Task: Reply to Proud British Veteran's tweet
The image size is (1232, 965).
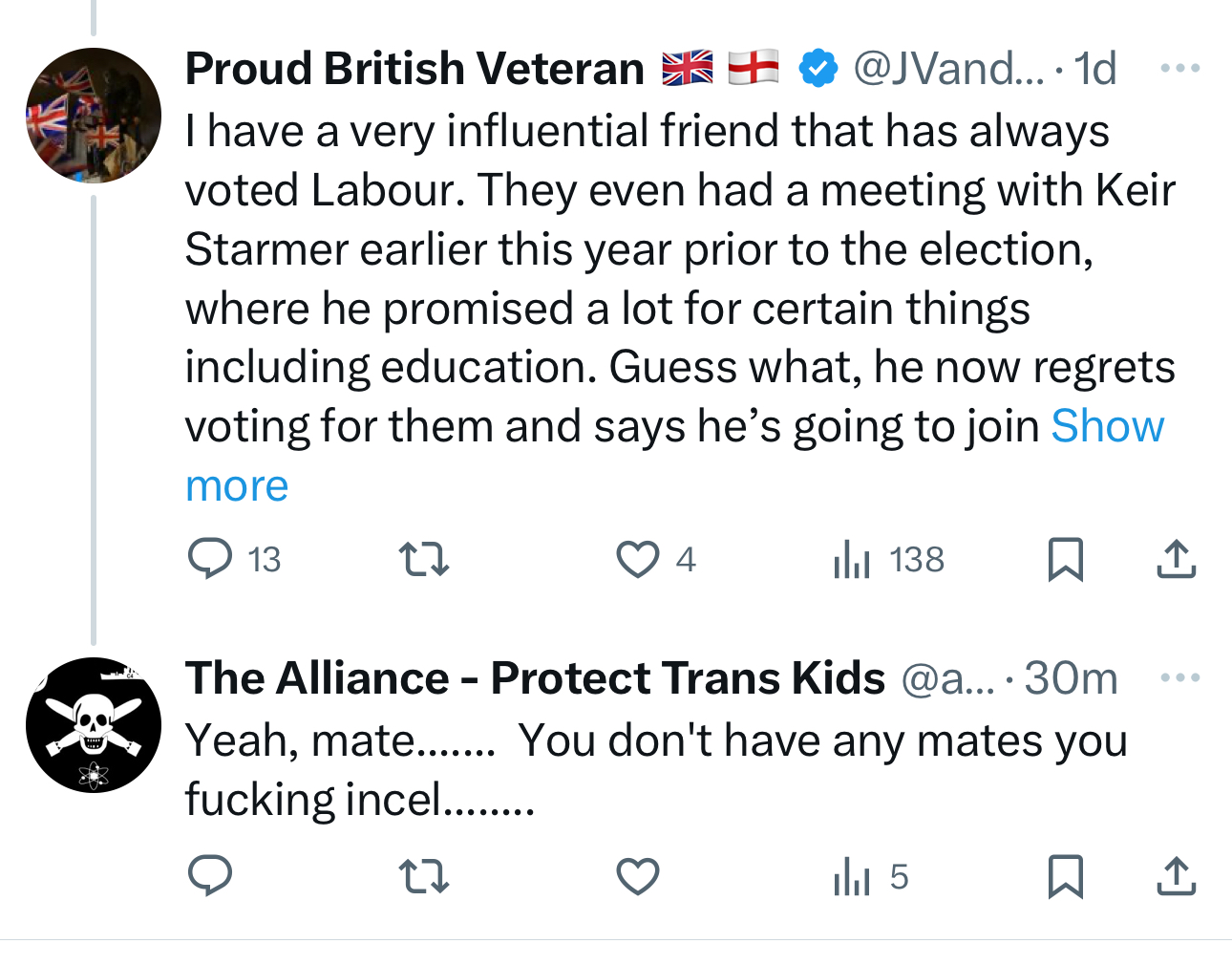Action: 210,559
